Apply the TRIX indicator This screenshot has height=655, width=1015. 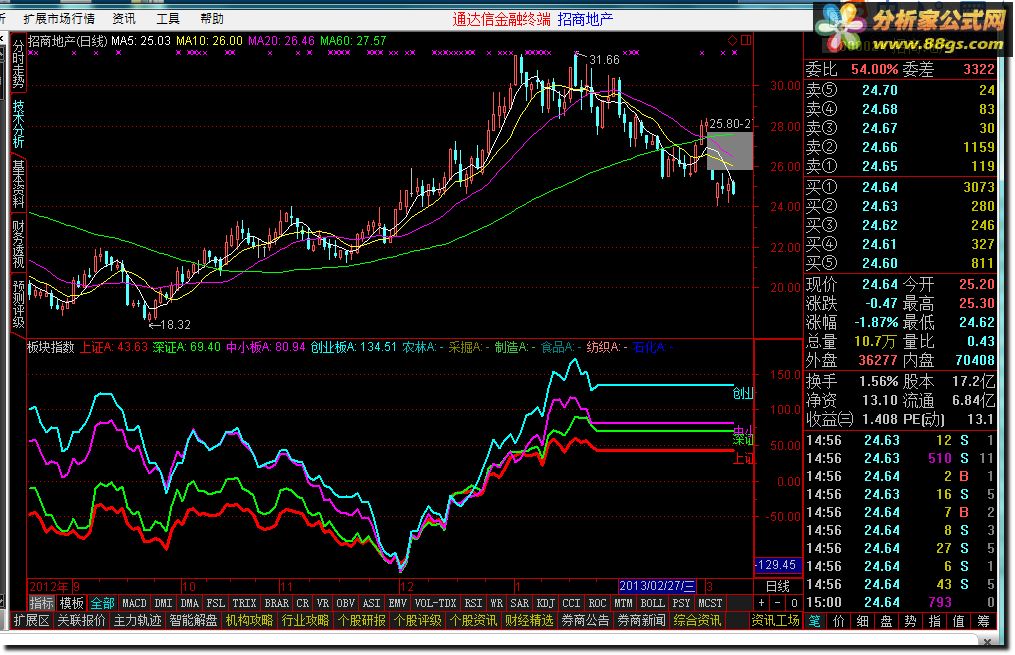point(244,603)
